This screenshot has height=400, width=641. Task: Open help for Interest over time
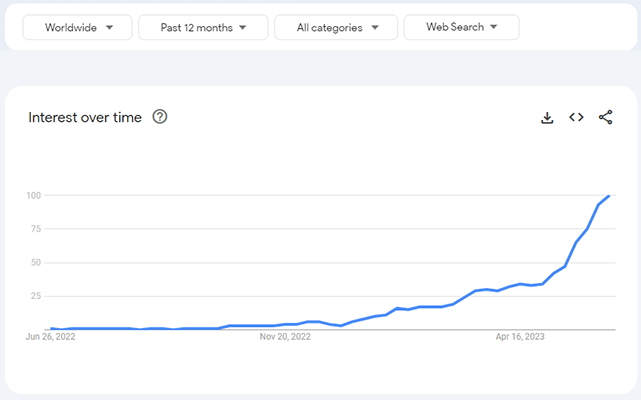coord(160,117)
